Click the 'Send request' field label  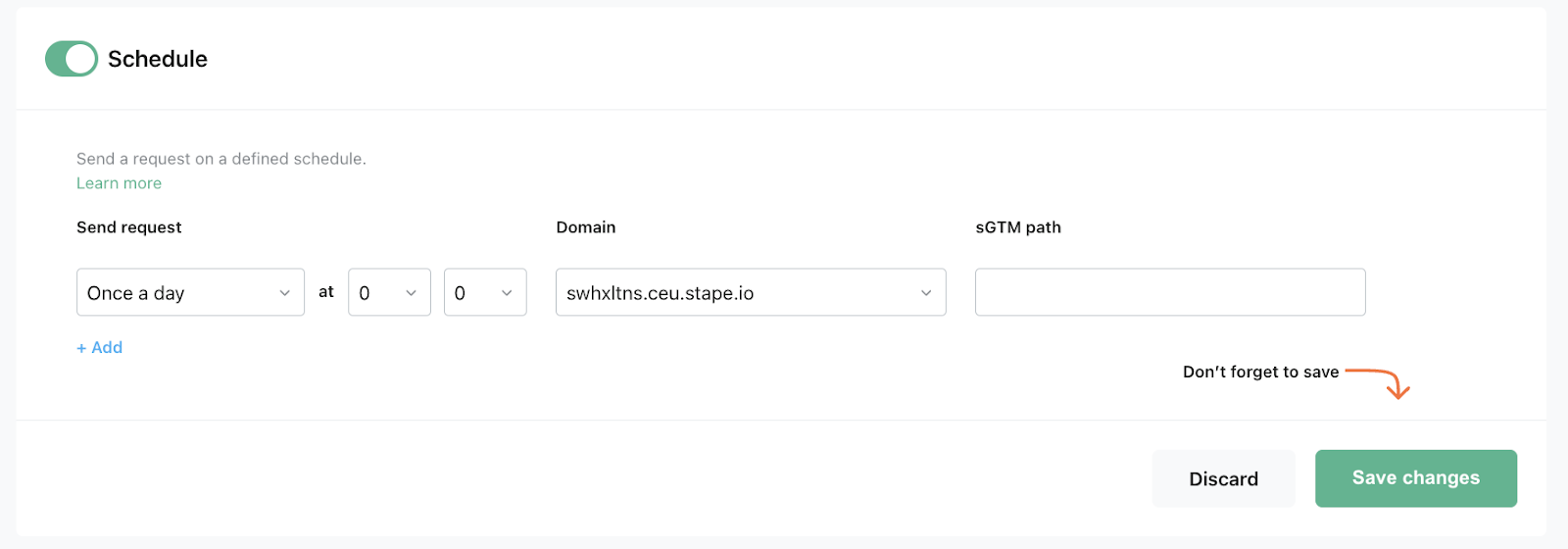pyautogui.click(x=129, y=227)
